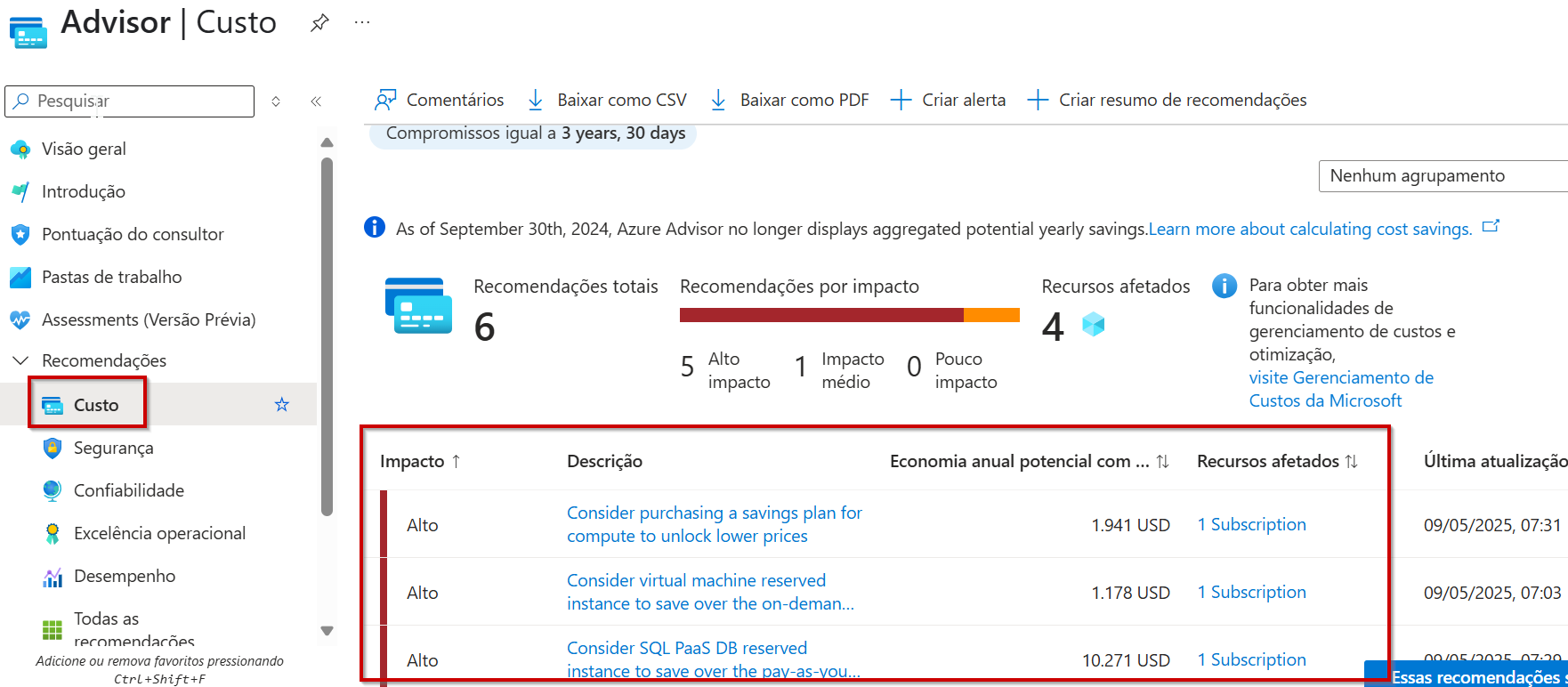Image resolution: width=1568 pixels, height=687 pixels.
Task: Collapse the Recomendações section
Action: (x=20, y=360)
